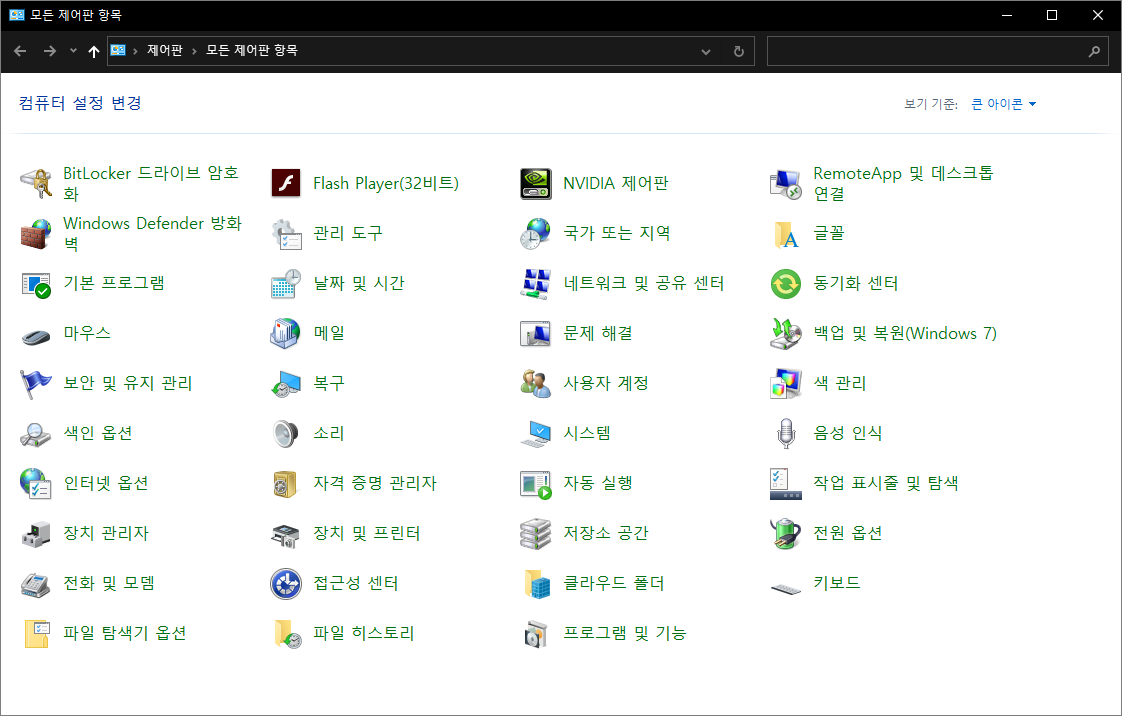
Task: Expand the chevron before 제어판 breadcrumb
Action: point(135,51)
